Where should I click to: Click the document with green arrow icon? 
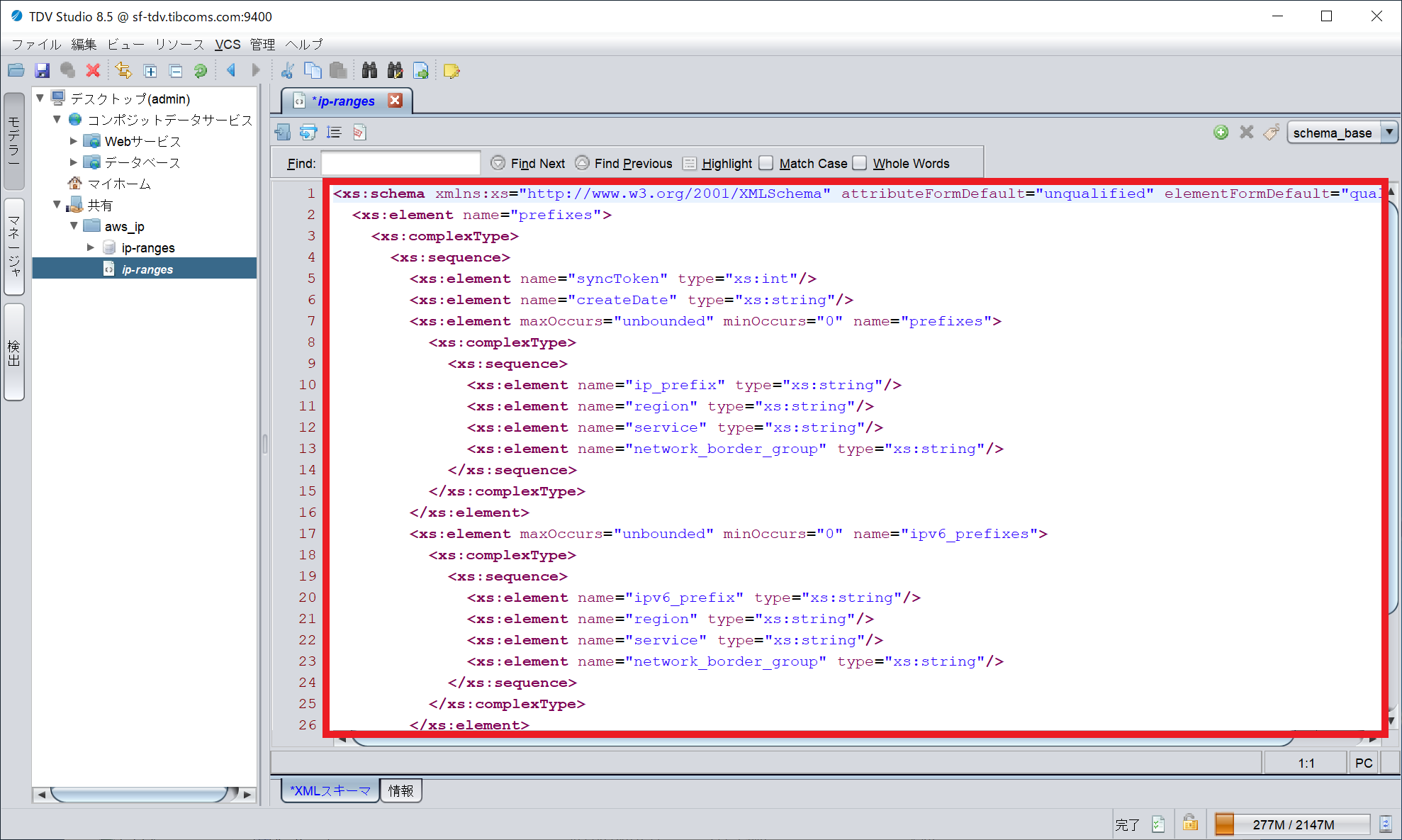420,71
